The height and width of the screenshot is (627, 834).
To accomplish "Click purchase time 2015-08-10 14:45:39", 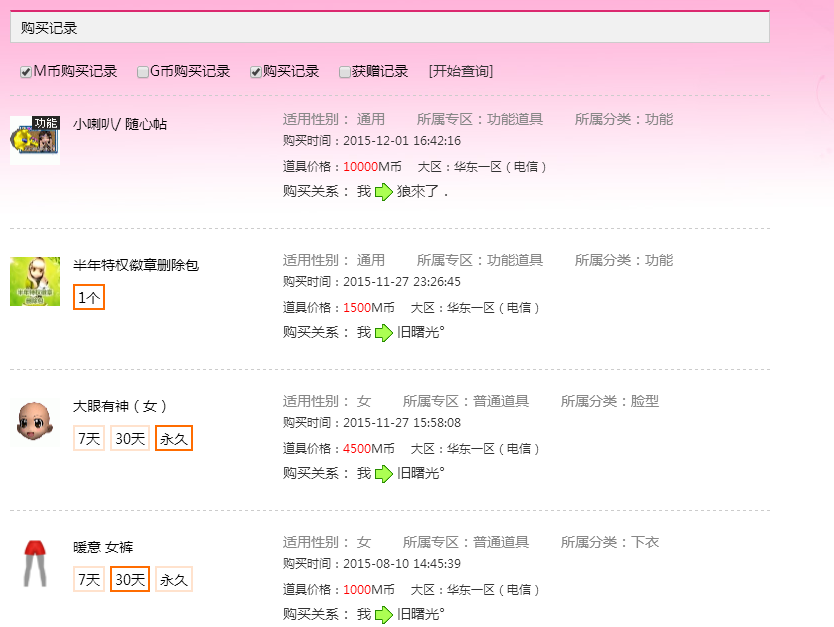I will [x=402, y=564].
